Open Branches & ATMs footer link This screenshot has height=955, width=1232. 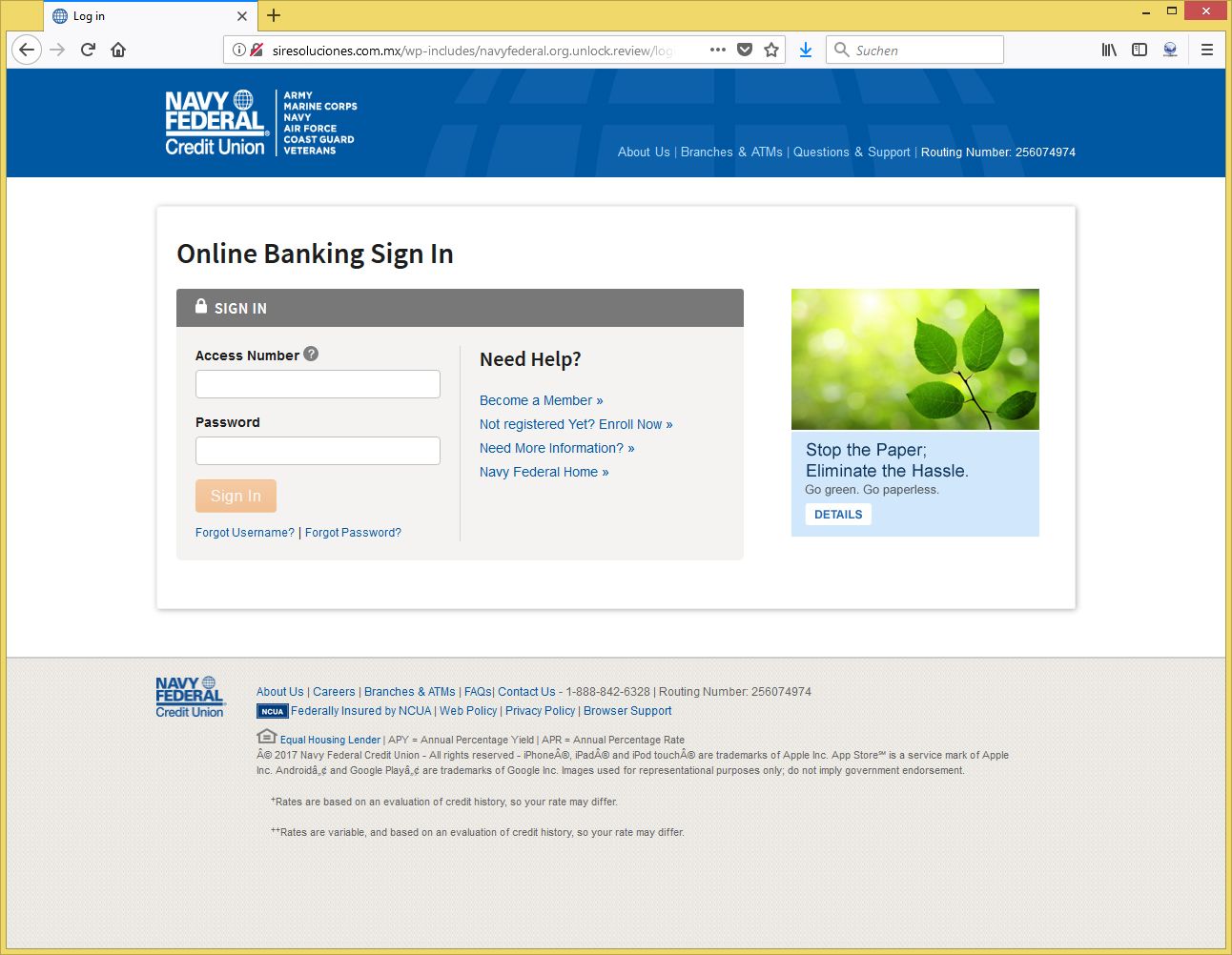point(410,692)
